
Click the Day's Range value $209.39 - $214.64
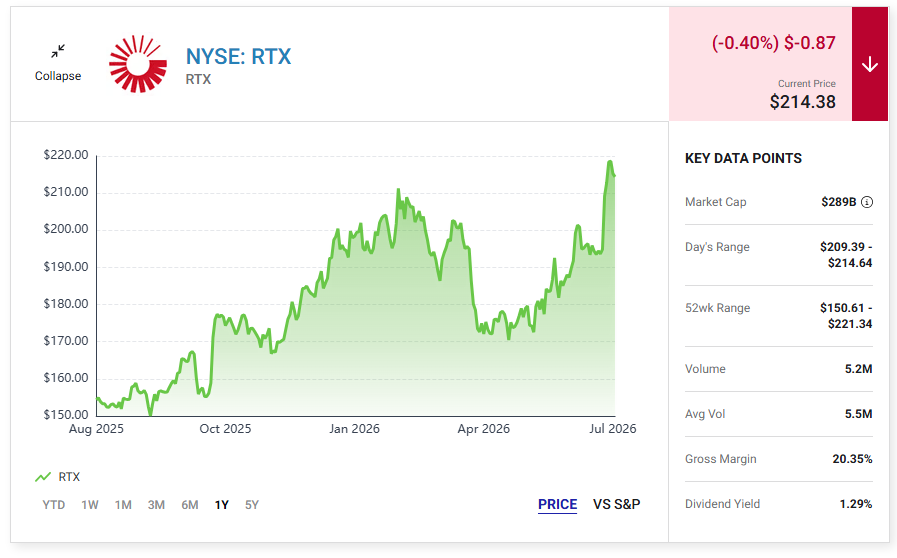click(x=846, y=255)
